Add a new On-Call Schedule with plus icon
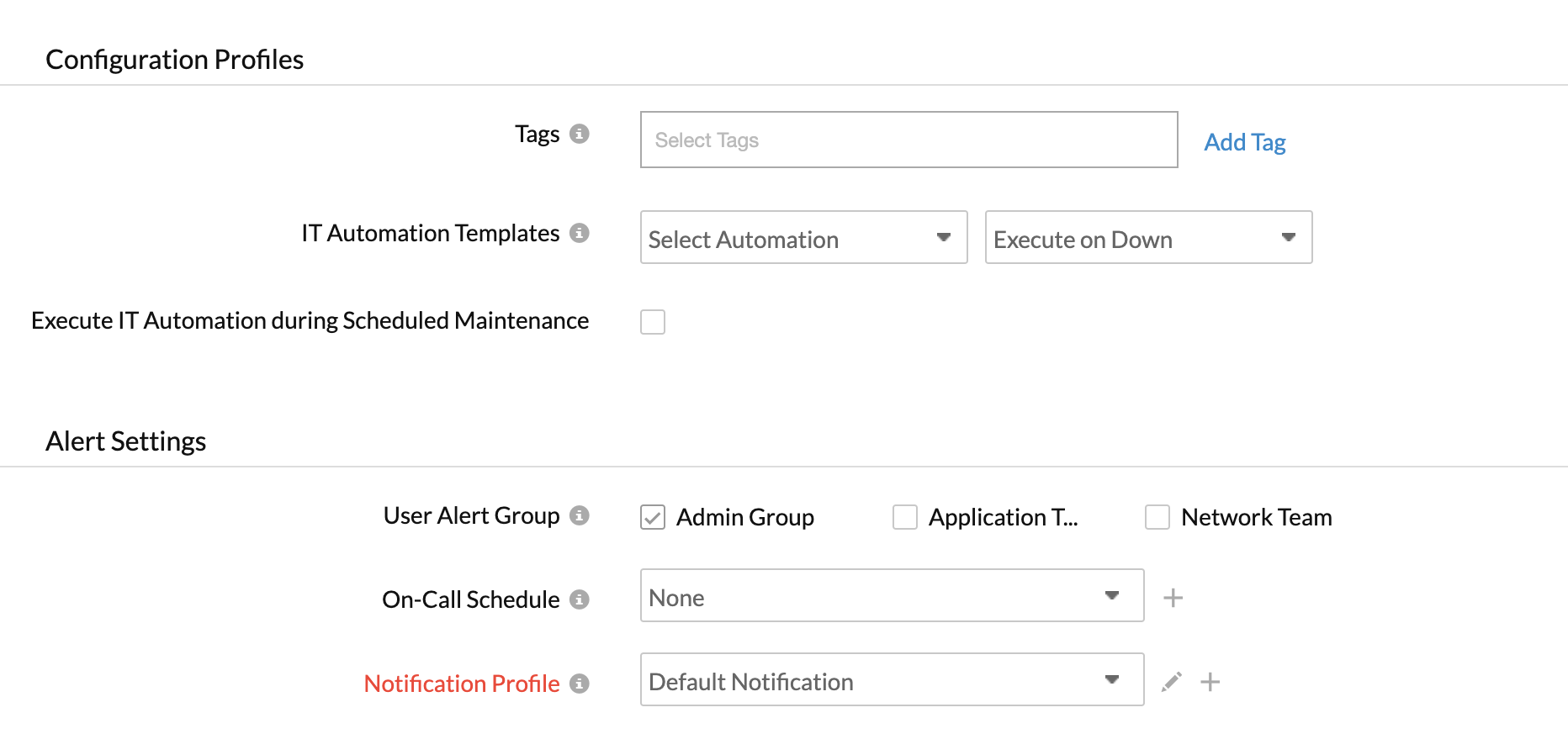1568x755 pixels. point(1173,598)
